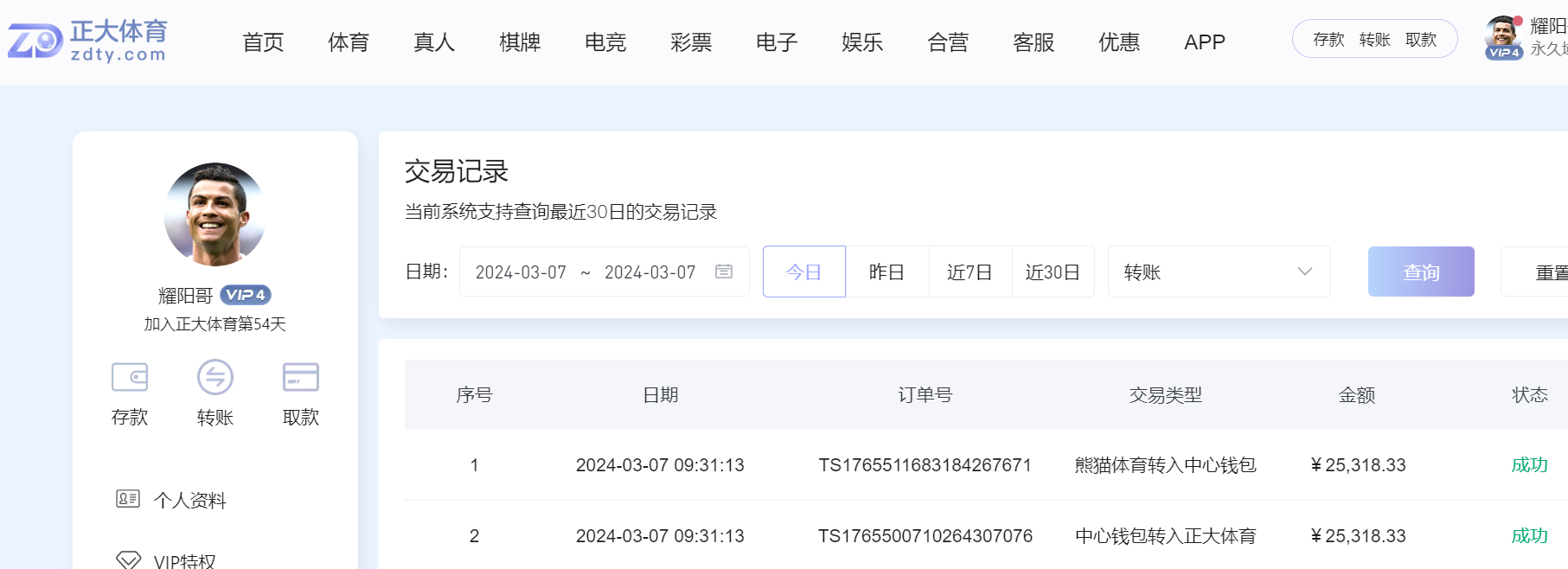Viewport: 1568px width, 569px height.
Task: Click order number TS1765500710264307076
Action: click(925, 536)
